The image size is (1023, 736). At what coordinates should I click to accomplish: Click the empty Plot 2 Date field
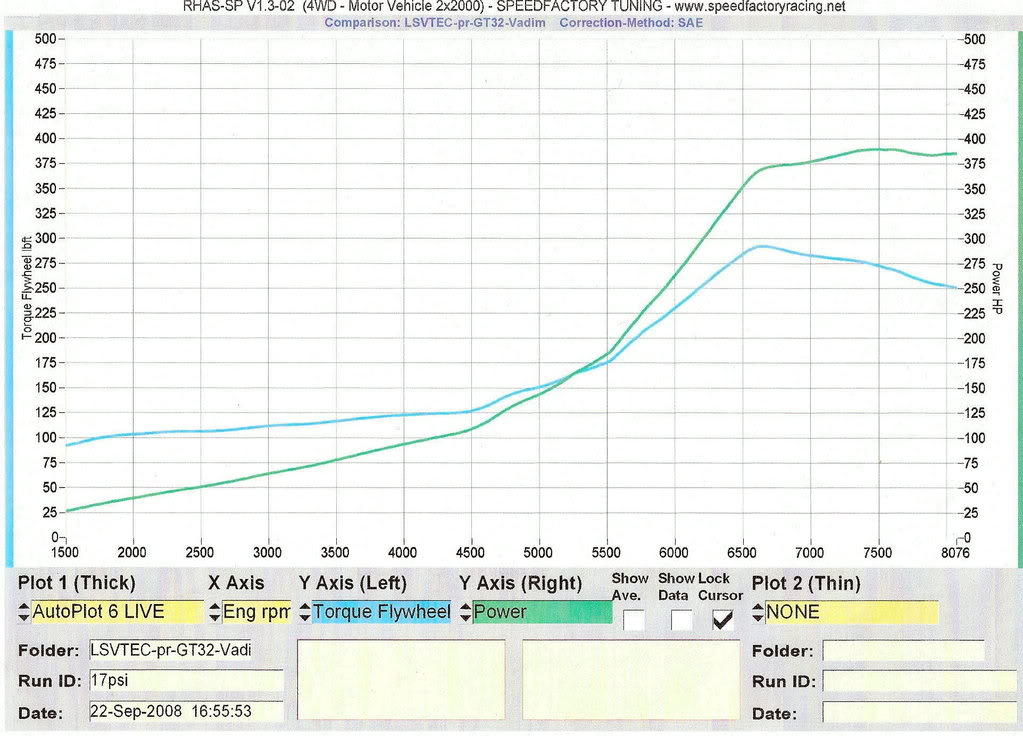pos(920,712)
